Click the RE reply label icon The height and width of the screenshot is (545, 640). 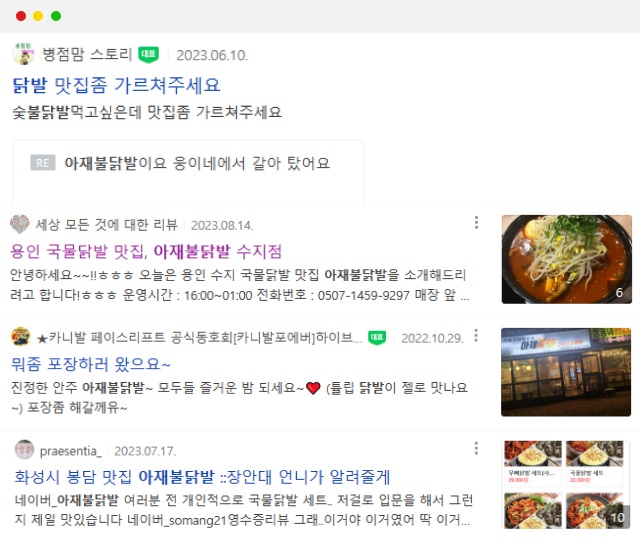pyautogui.click(x=43, y=163)
